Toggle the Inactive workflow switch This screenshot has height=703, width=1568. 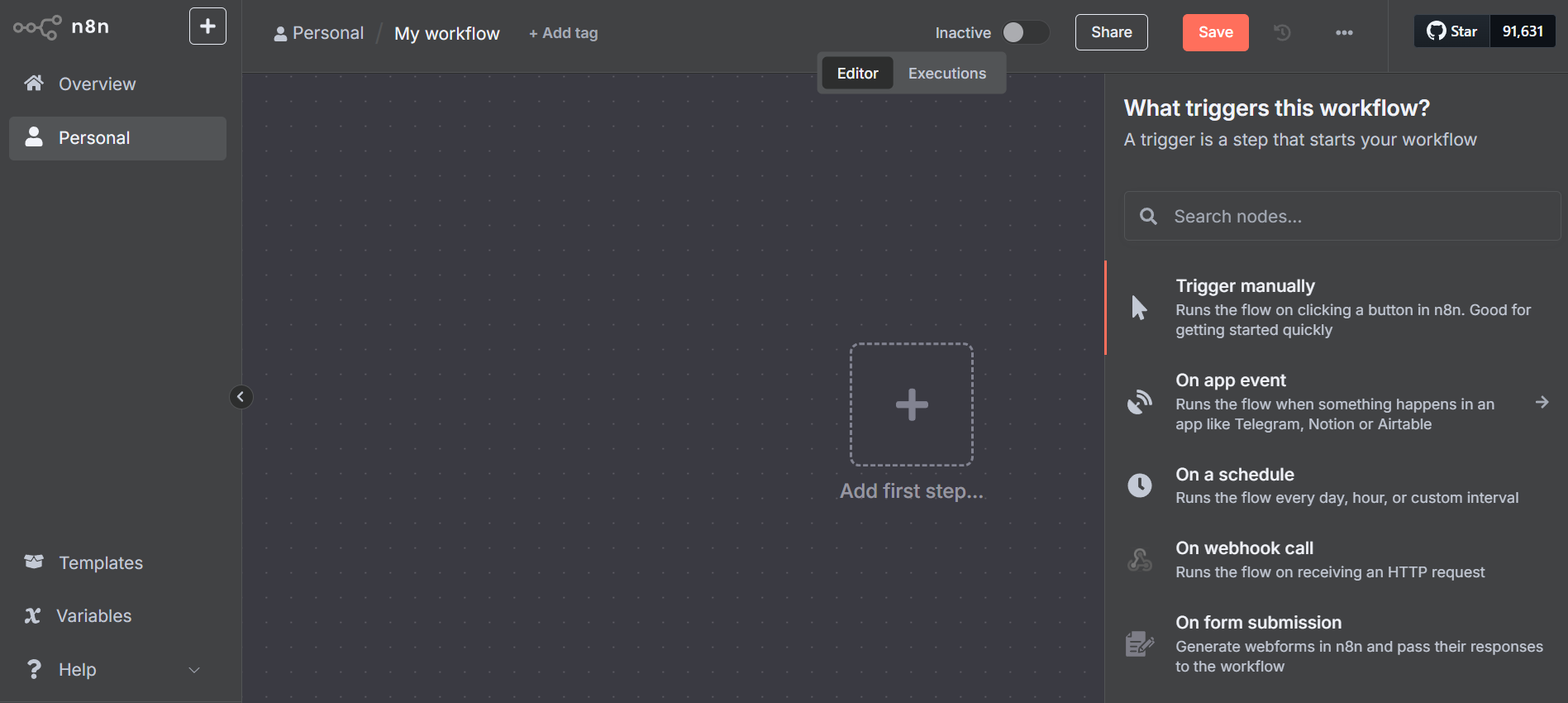coord(1026,32)
